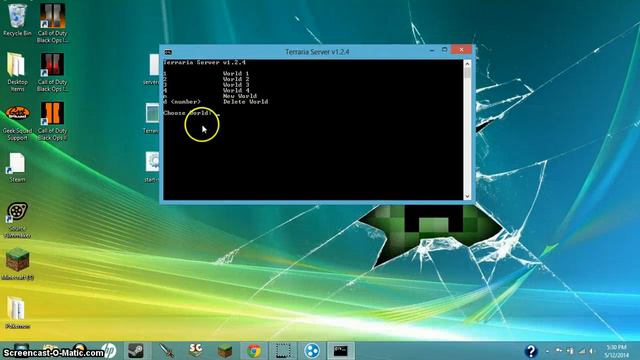Launch Call of Duty Black Ops II orange icon
The height and width of the screenshot is (360, 640).
point(52,121)
